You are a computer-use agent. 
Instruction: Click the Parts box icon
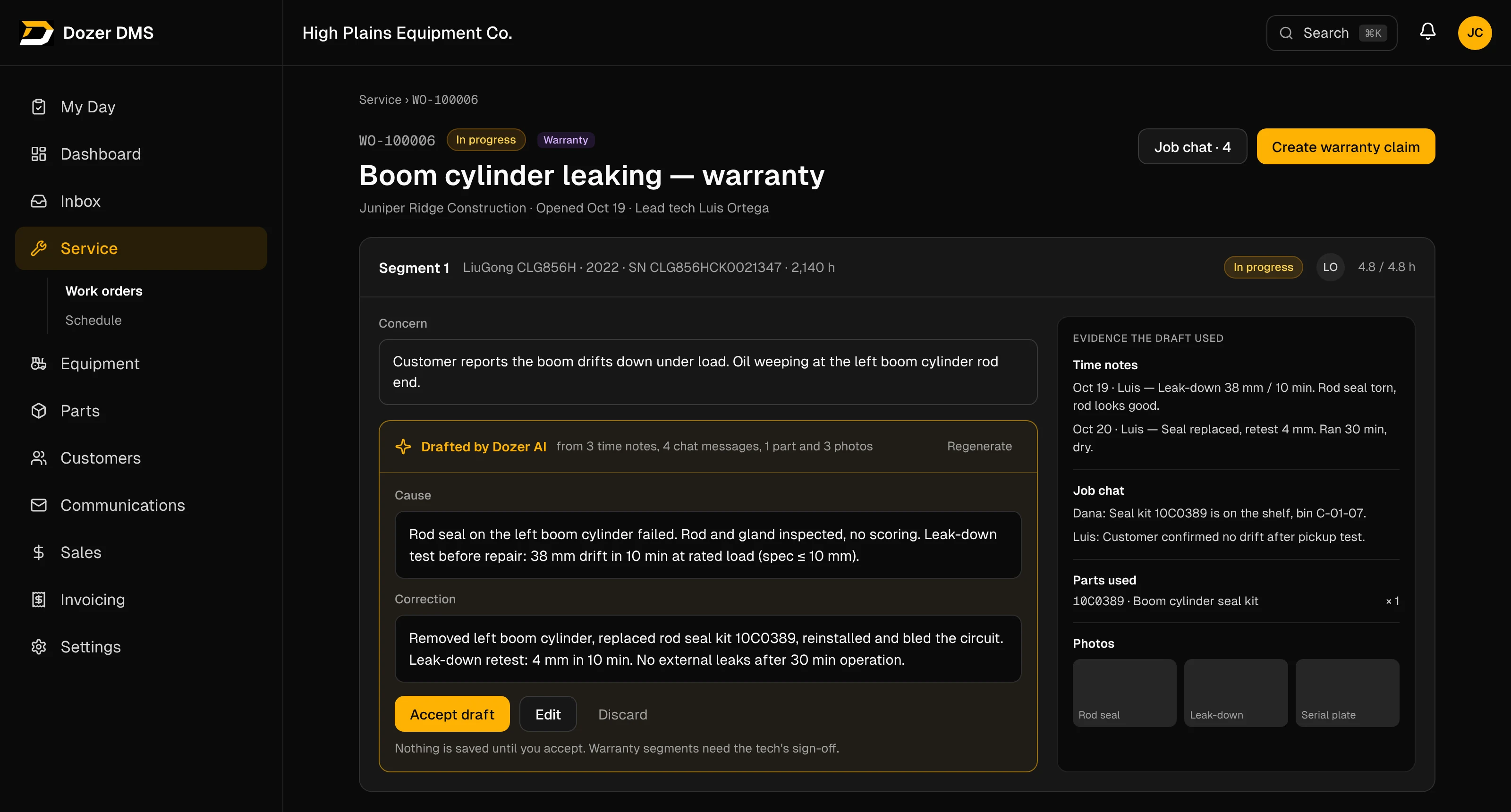[x=39, y=411]
